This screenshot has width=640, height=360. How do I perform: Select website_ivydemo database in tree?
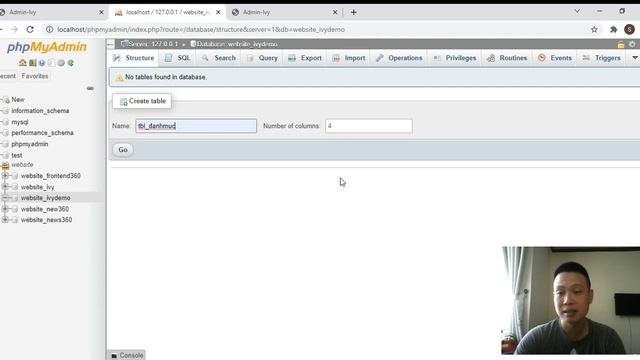click(x=46, y=198)
